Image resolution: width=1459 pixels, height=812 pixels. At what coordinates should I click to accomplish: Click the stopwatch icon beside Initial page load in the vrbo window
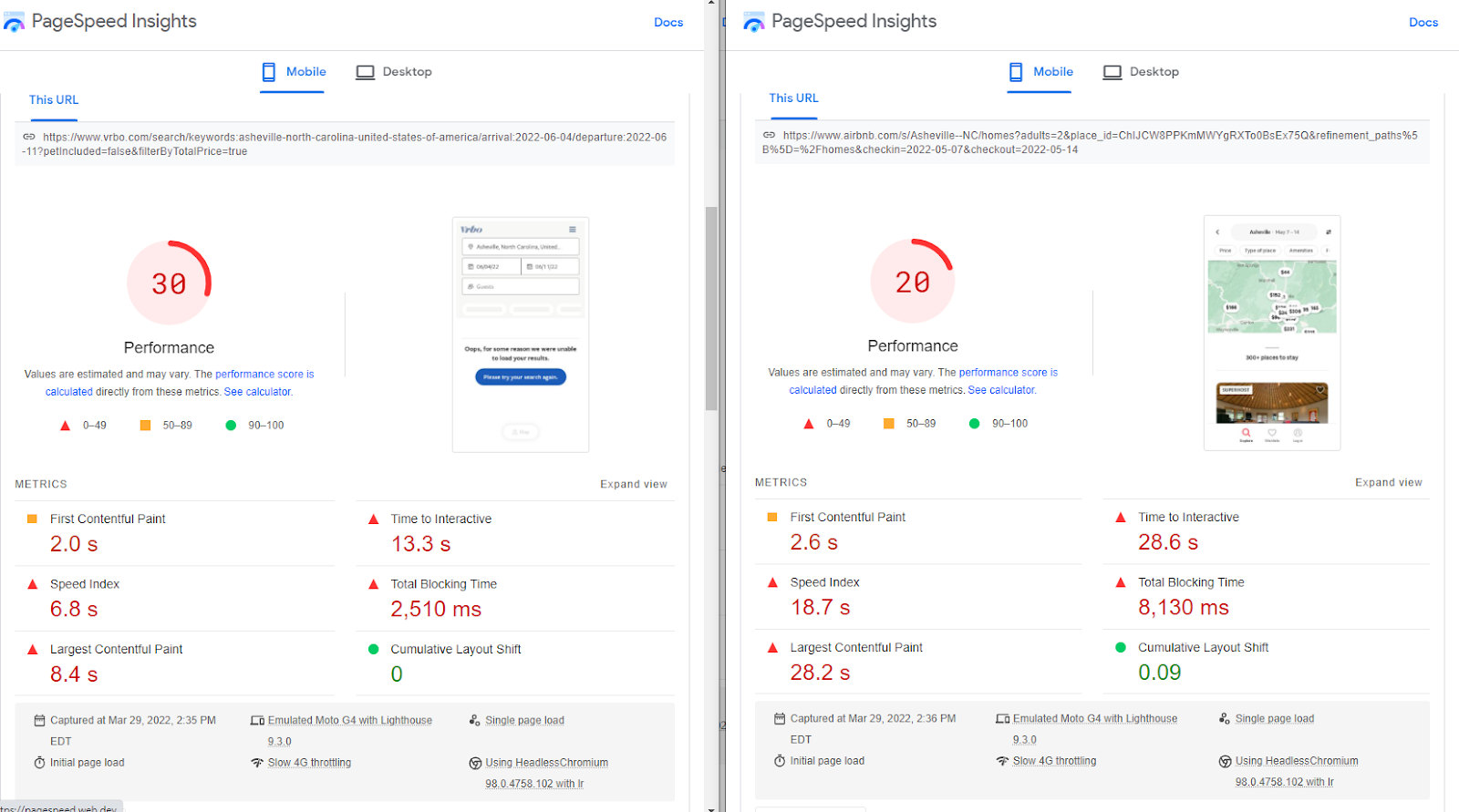pyautogui.click(x=39, y=763)
